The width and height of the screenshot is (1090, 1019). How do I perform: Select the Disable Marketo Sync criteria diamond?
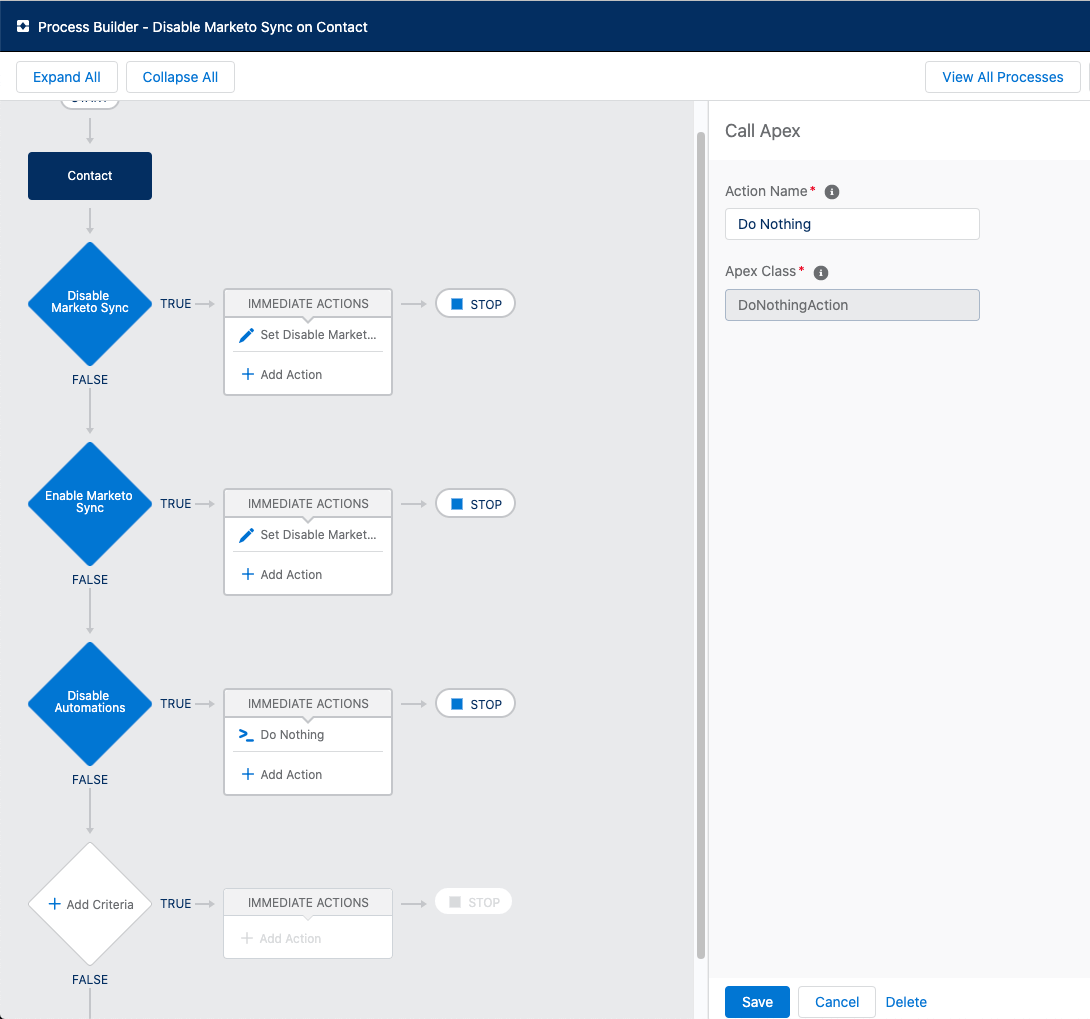coord(90,303)
